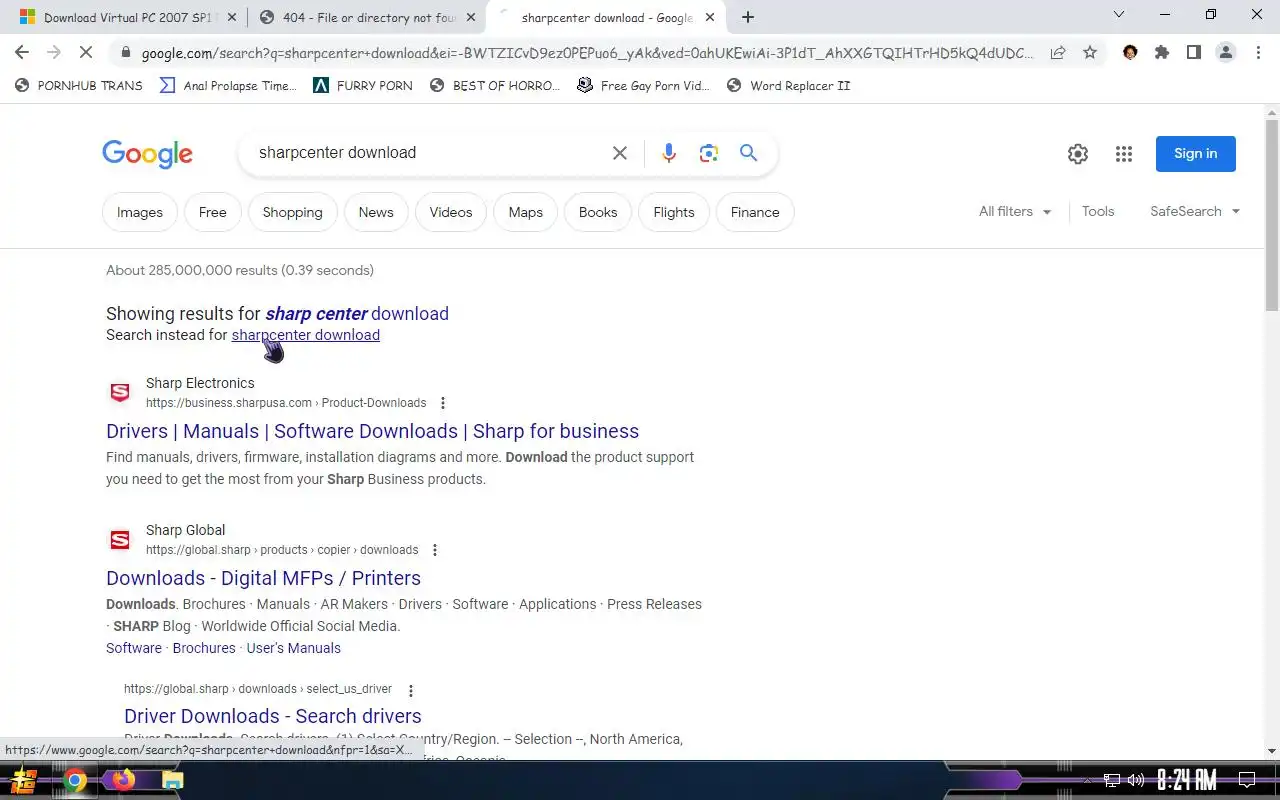The image size is (1280, 800).
Task: Start search by voice microphone
Action: tap(669, 153)
